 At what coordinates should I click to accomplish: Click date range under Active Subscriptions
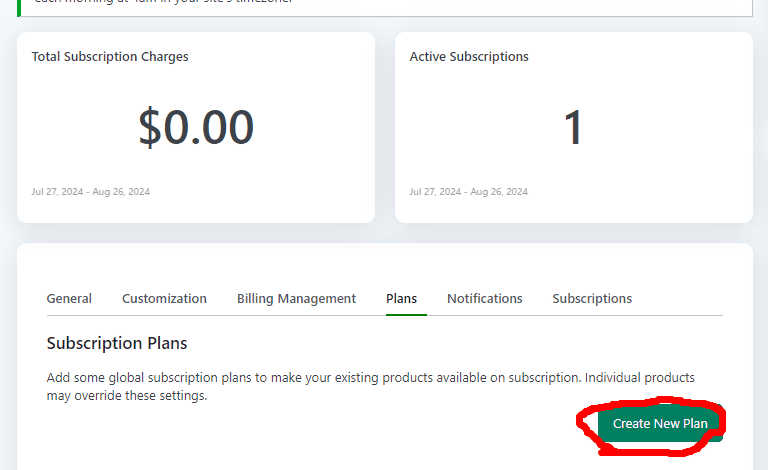coord(469,191)
